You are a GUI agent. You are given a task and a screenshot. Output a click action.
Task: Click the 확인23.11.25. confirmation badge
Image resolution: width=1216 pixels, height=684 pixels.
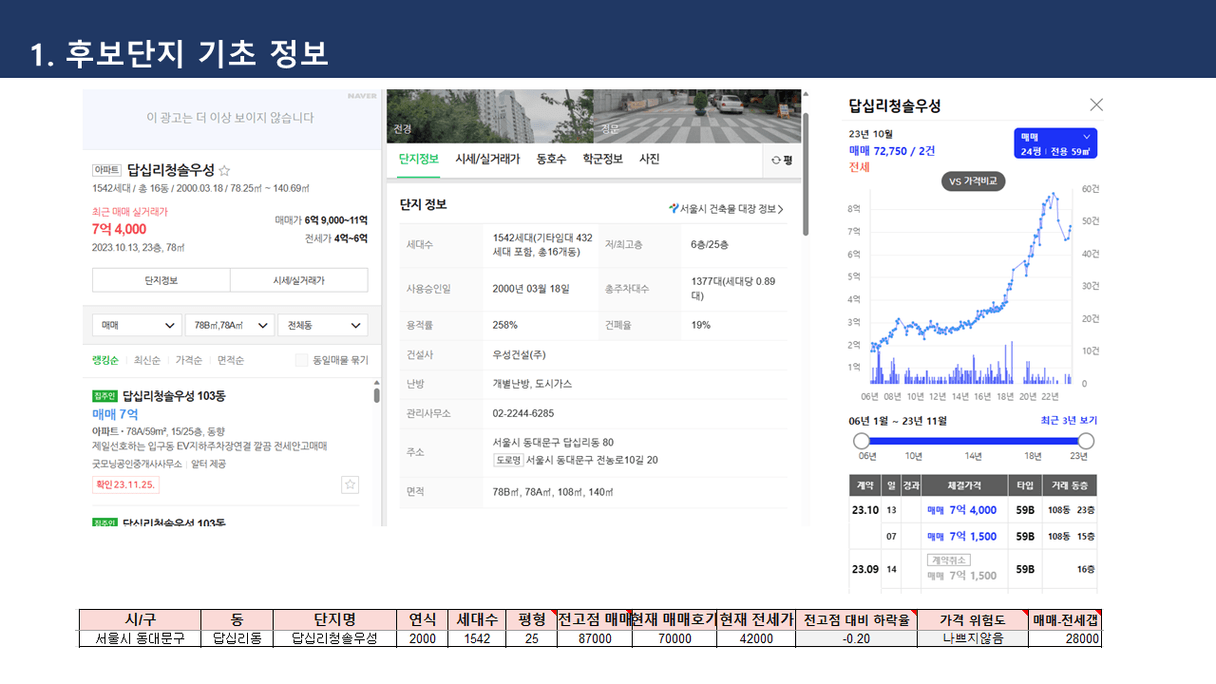(126, 485)
